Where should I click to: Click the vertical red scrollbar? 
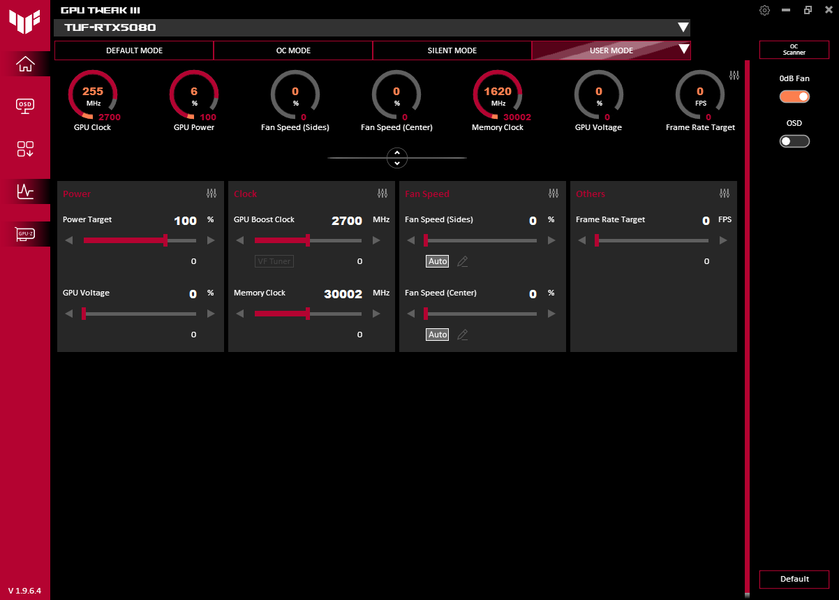[x=747, y=326]
